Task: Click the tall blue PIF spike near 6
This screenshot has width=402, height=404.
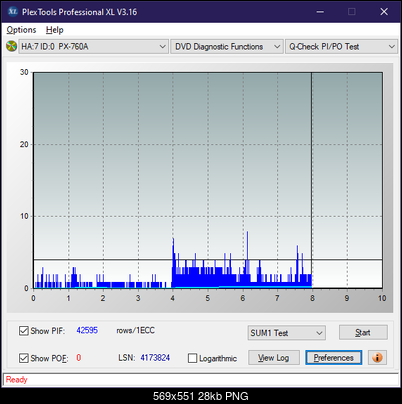Action: [247, 259]
